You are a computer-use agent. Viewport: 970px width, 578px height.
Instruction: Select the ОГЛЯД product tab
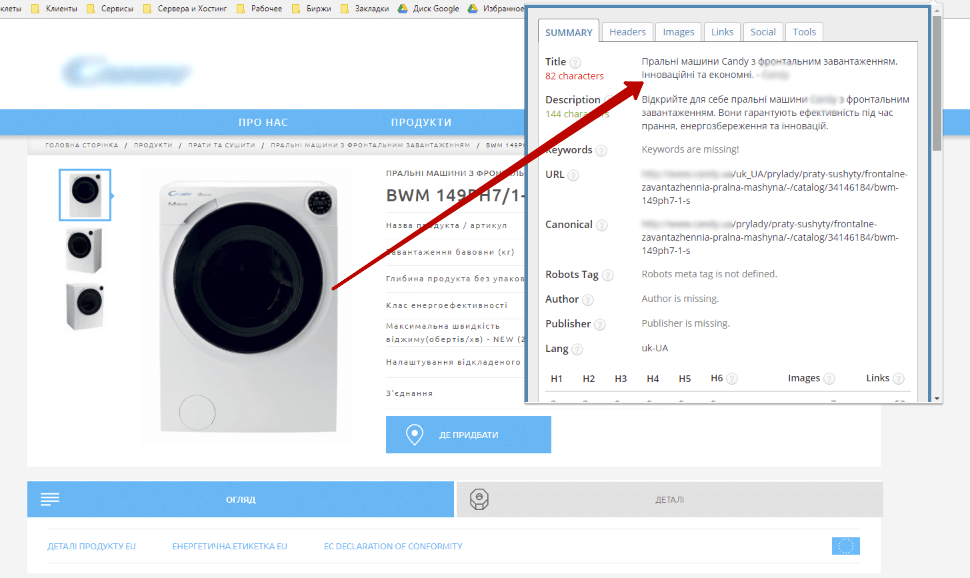tap(241, 499)
